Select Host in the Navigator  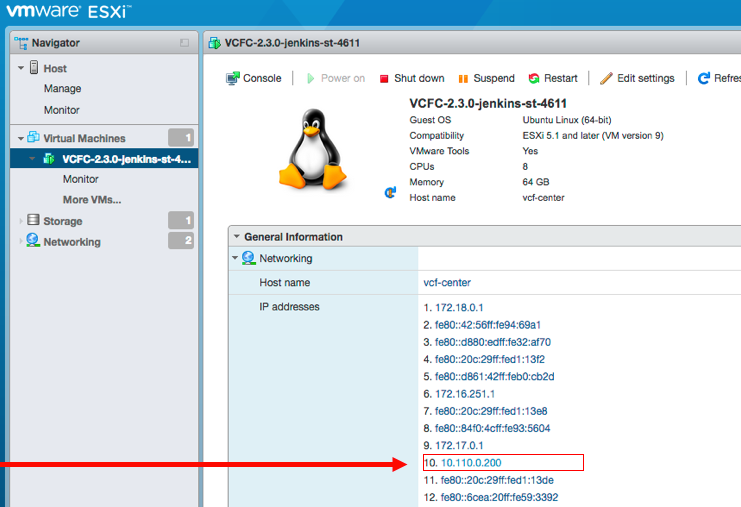click(x=55, y=69)
